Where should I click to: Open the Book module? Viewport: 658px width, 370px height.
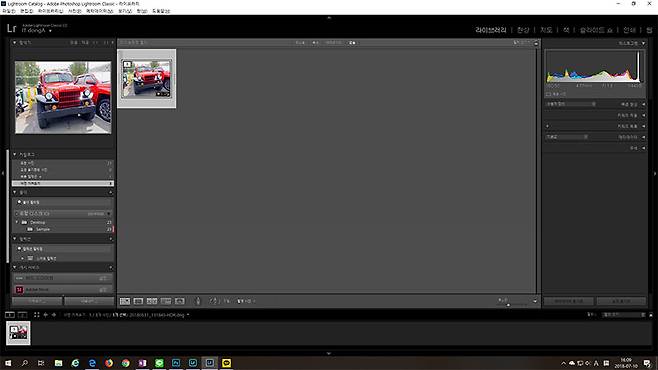pos(567,30)
